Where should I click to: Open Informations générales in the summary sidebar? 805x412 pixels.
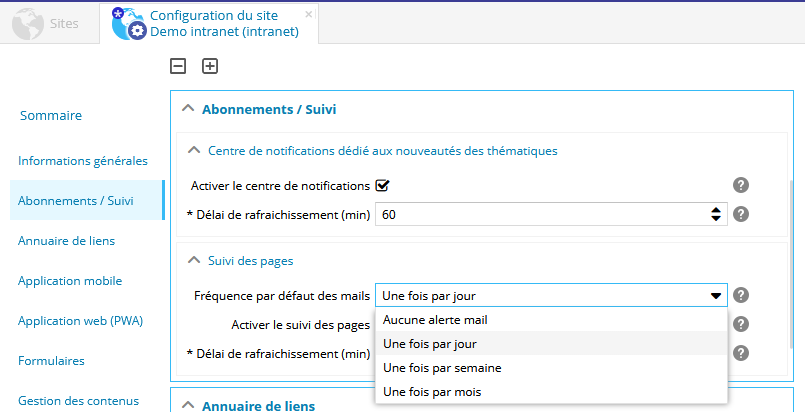(83, 160)
